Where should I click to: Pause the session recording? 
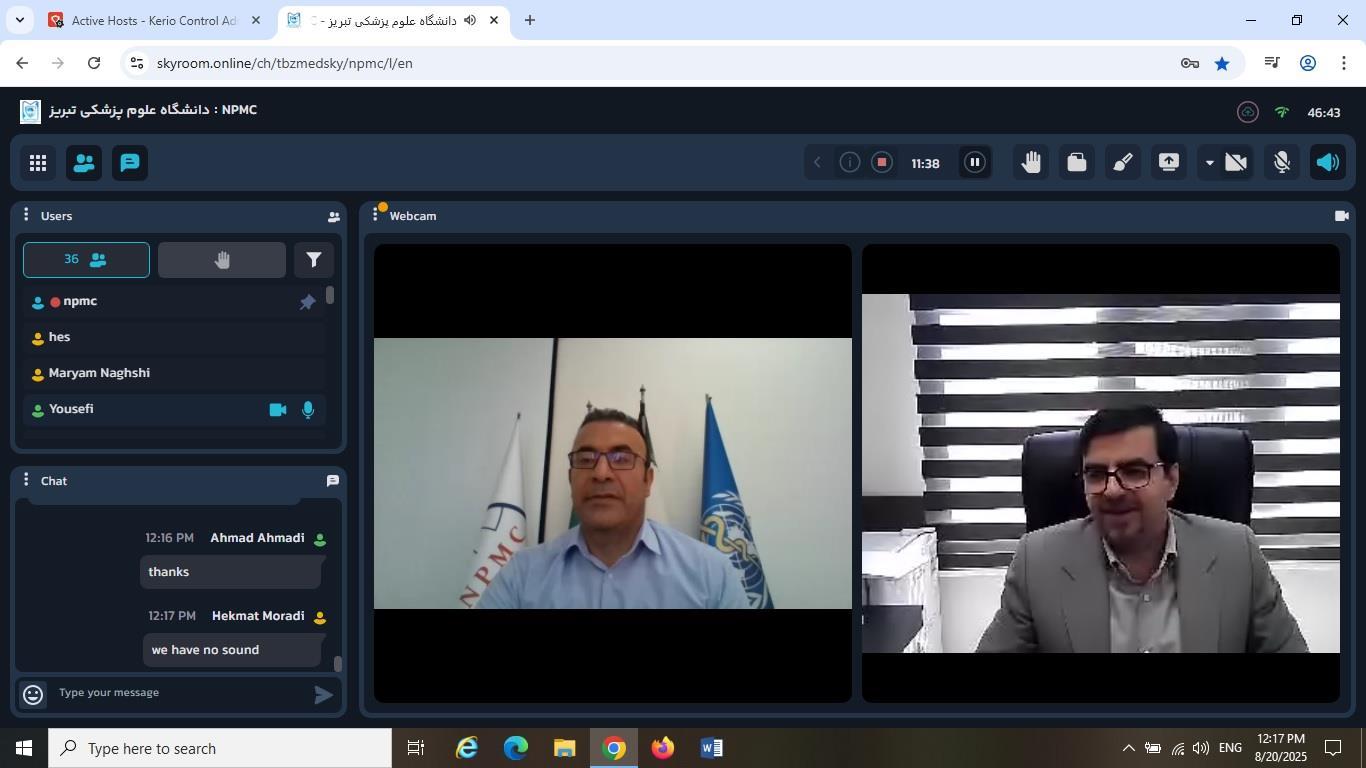pos(974,163)
